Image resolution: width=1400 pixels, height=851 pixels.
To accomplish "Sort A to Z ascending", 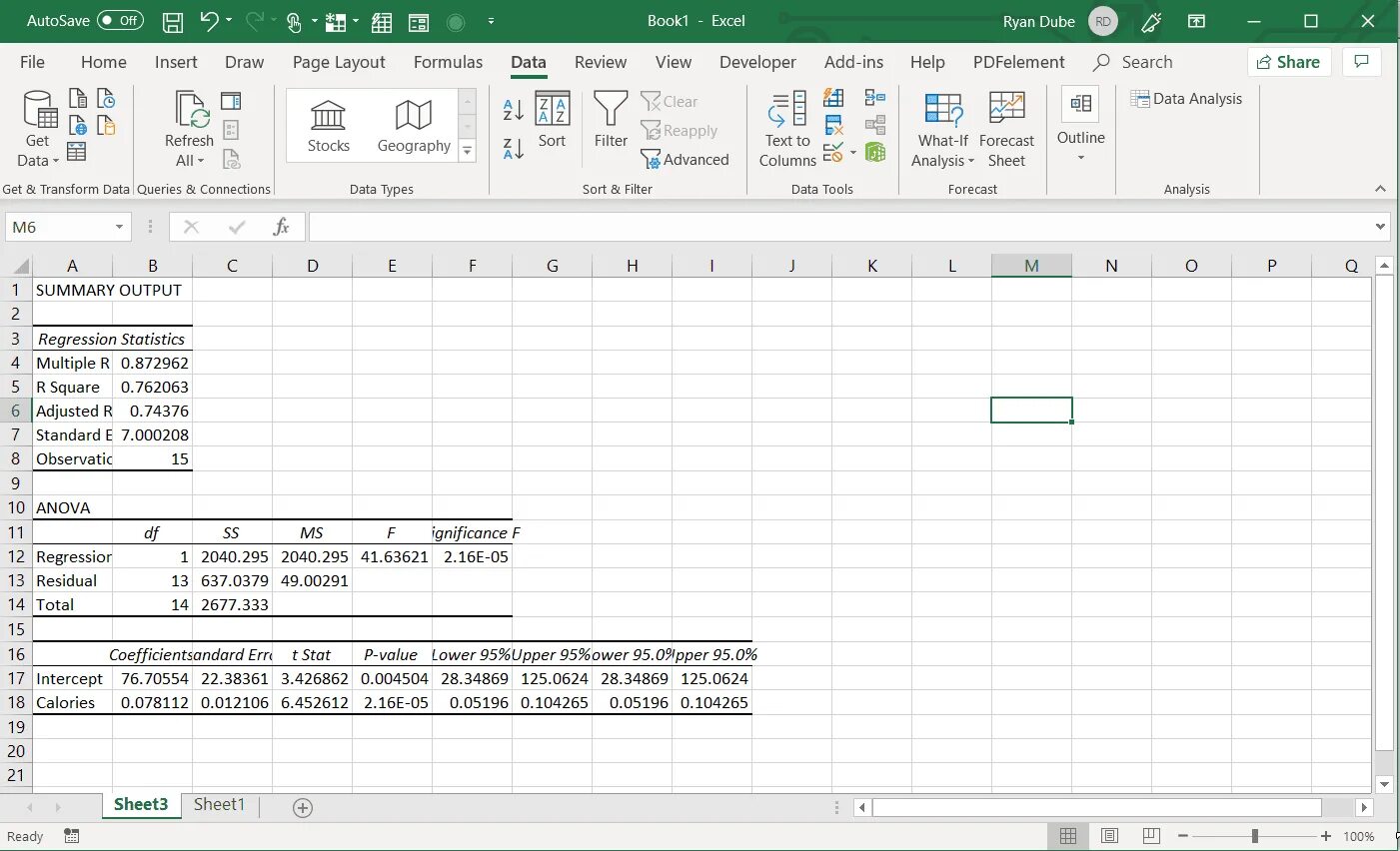I will 513,110.
